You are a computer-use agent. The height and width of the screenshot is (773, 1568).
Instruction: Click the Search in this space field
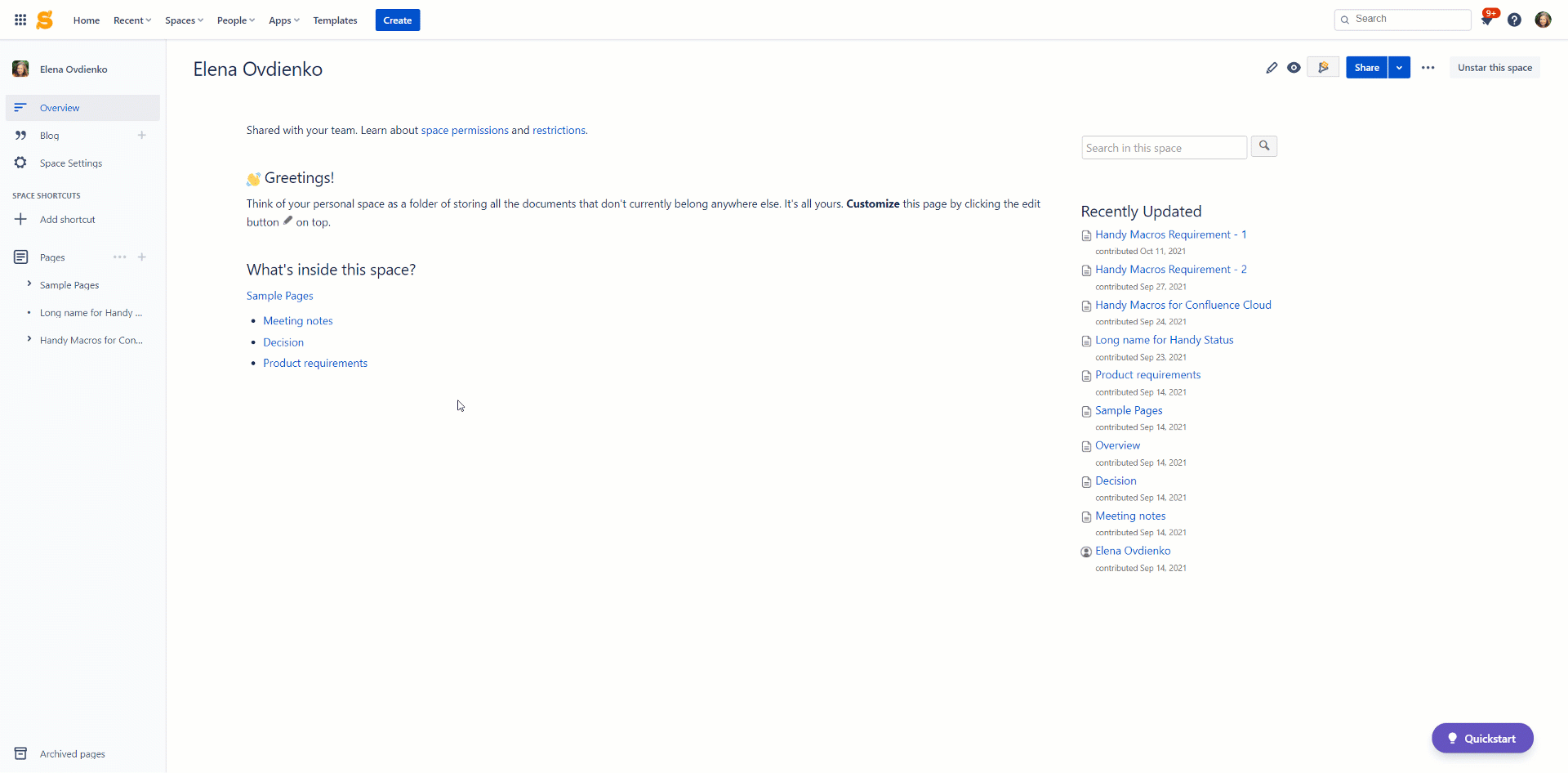click(1163, 148)
